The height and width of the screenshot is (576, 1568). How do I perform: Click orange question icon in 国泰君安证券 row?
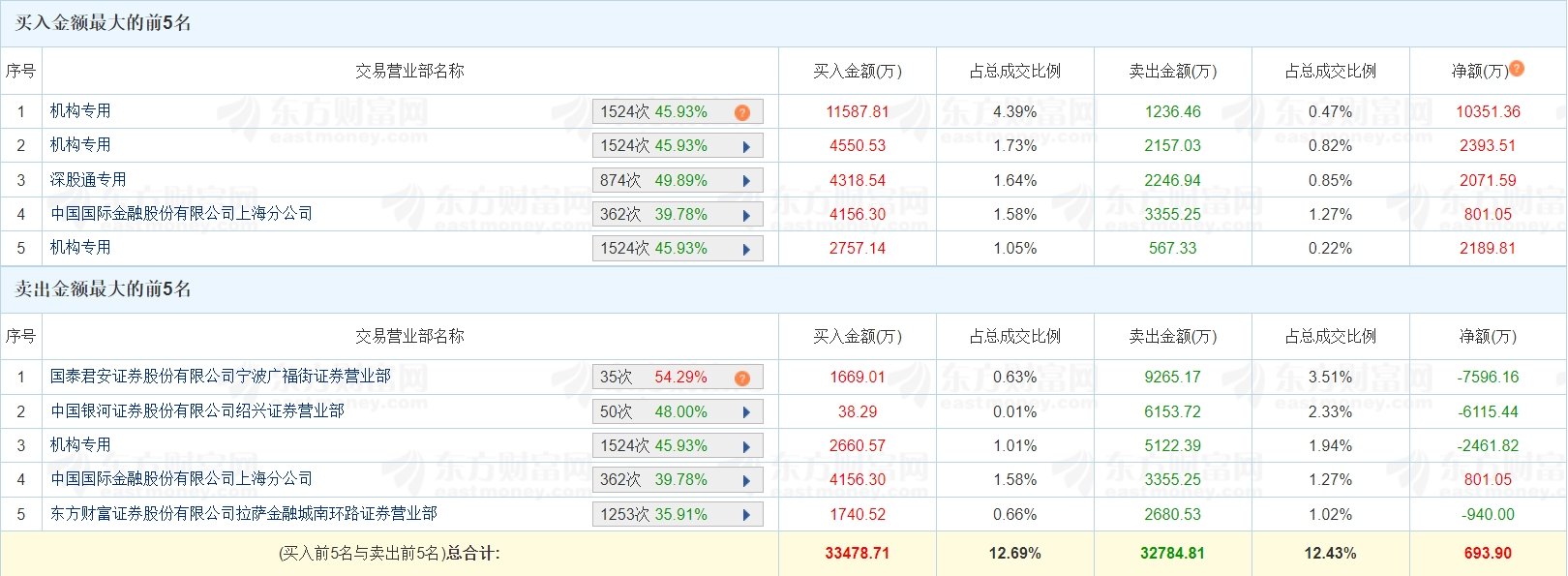[742, 378]
